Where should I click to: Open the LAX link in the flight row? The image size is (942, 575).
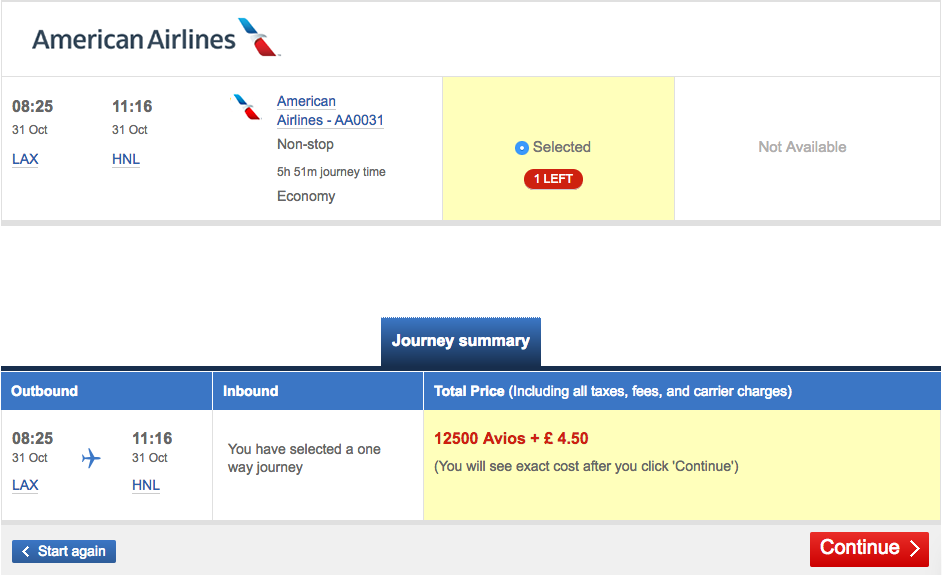point(25,159)
